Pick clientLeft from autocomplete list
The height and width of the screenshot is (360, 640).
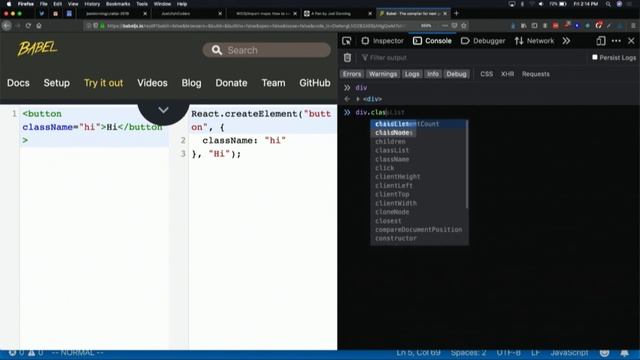coord(418,186)
